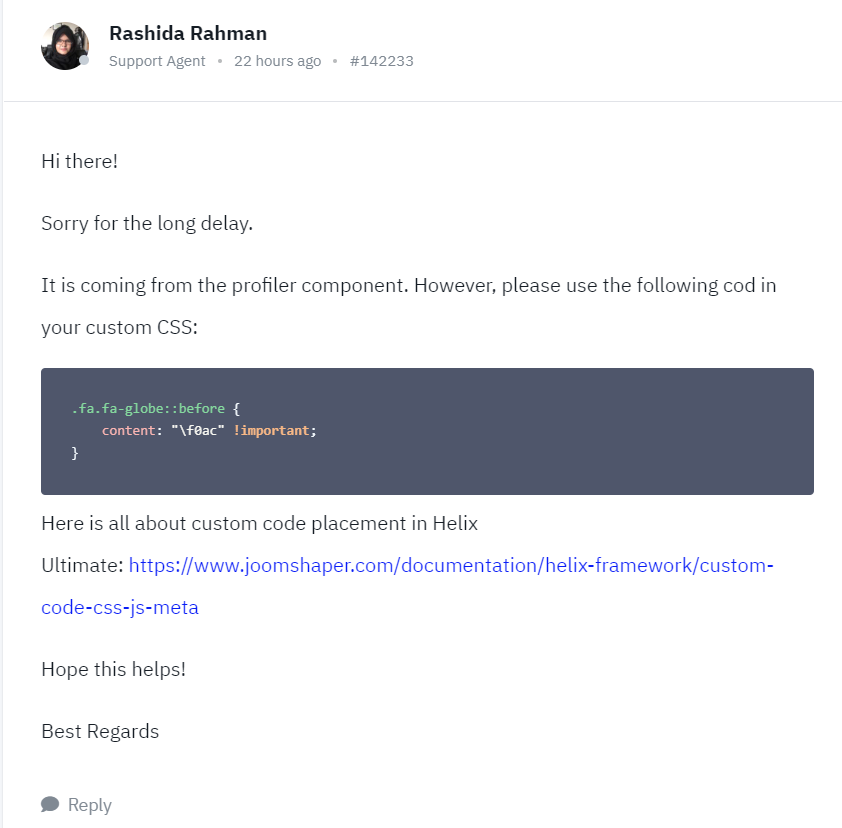Viewport: 842px width, 828px height.
Task: Click the closing brace in the code block
Action: [x=75, y=453]
